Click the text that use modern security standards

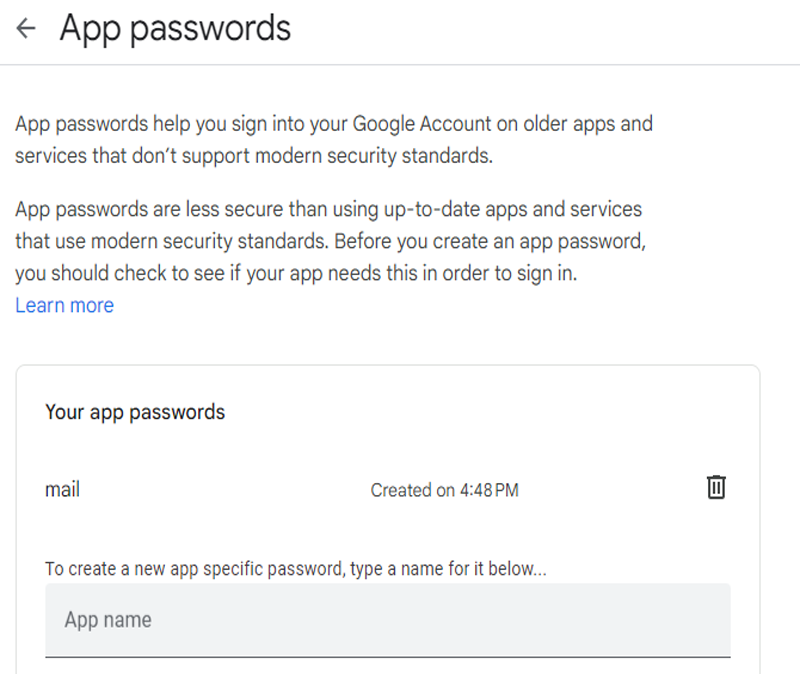pyautogui.click(x=172, y=241)
